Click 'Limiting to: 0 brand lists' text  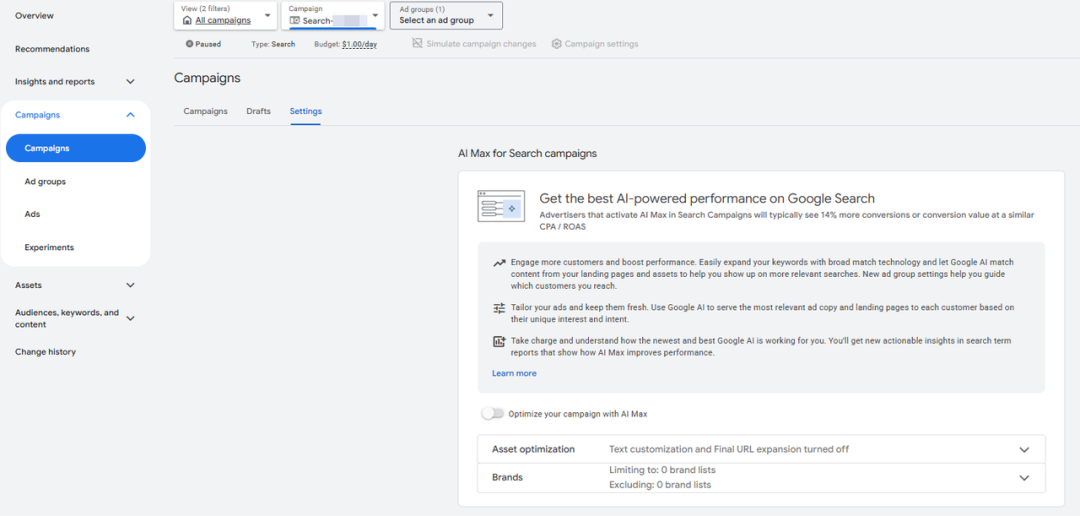[x=663, y=470]
